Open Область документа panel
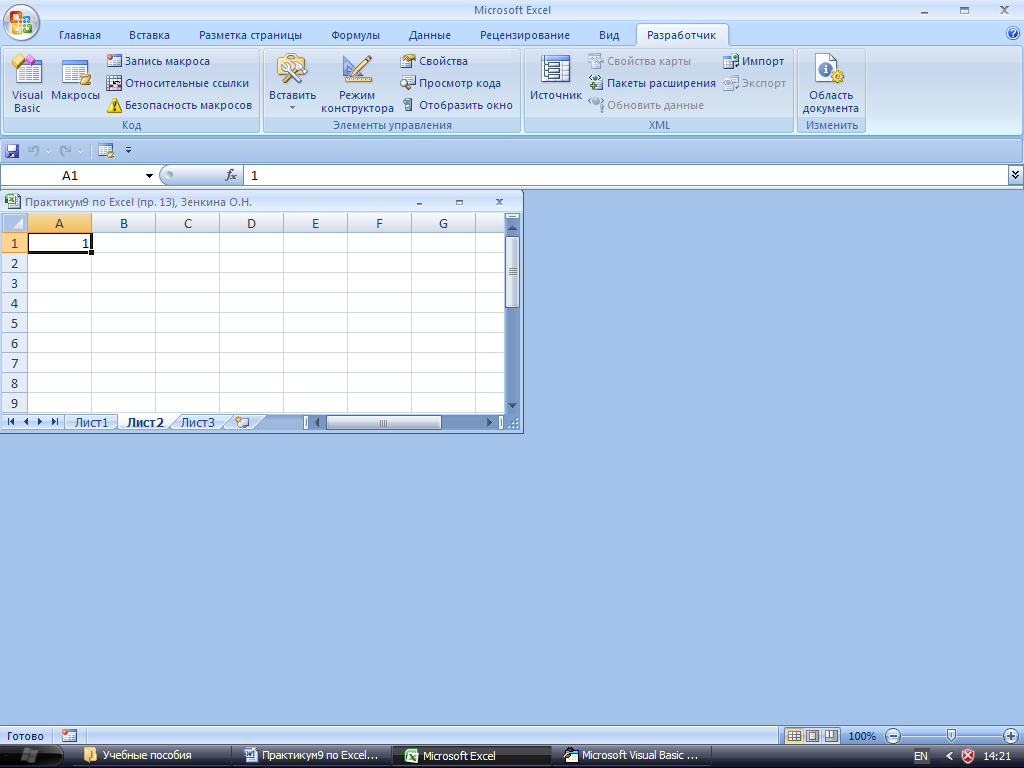The width and height of the screenshot is (1024, 768). click(830, 84)
